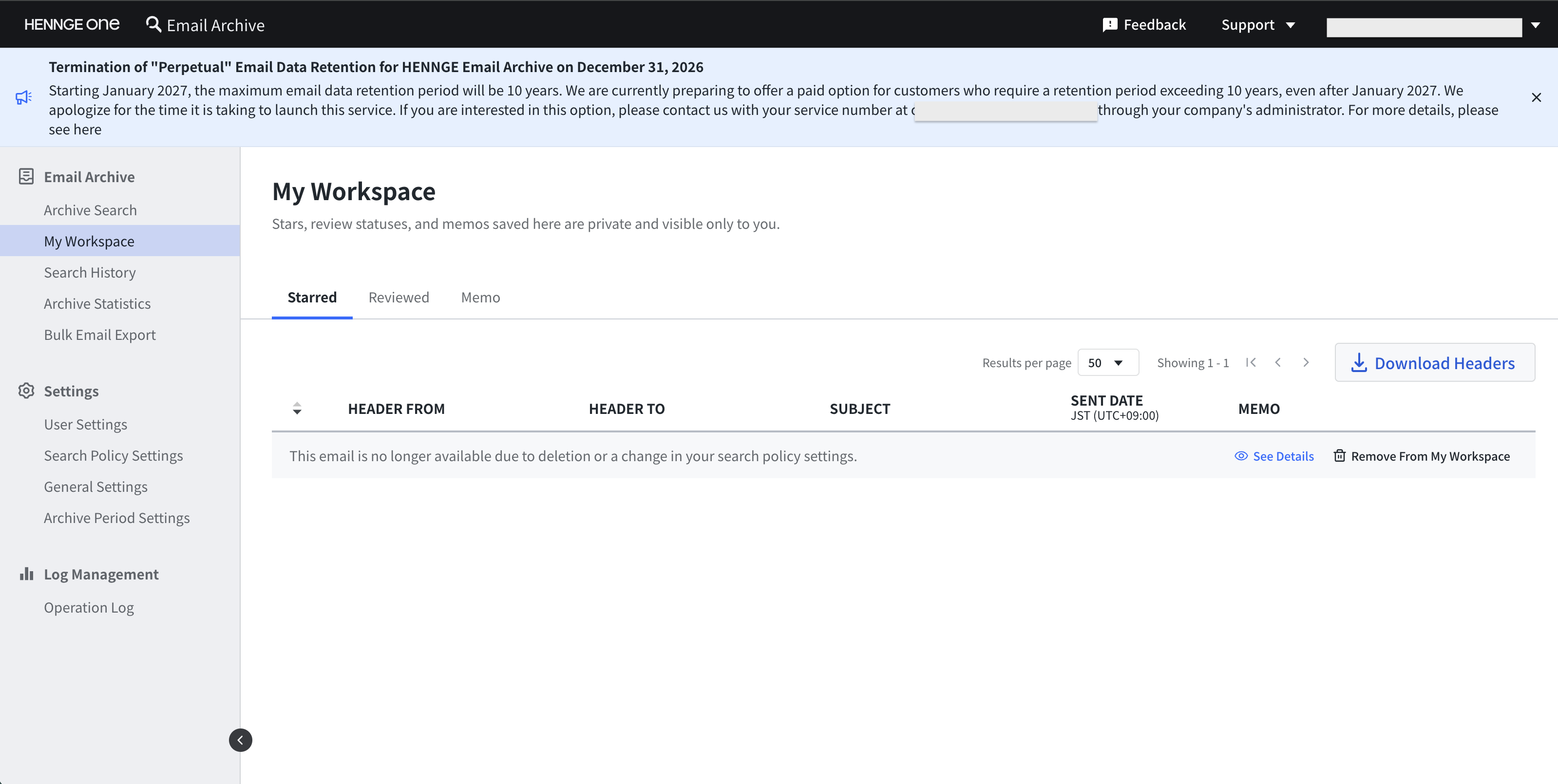This screenshot has width=1558, height=784.
Task: Open the Results per page dropdown
Action: (x=1108, y=362)
